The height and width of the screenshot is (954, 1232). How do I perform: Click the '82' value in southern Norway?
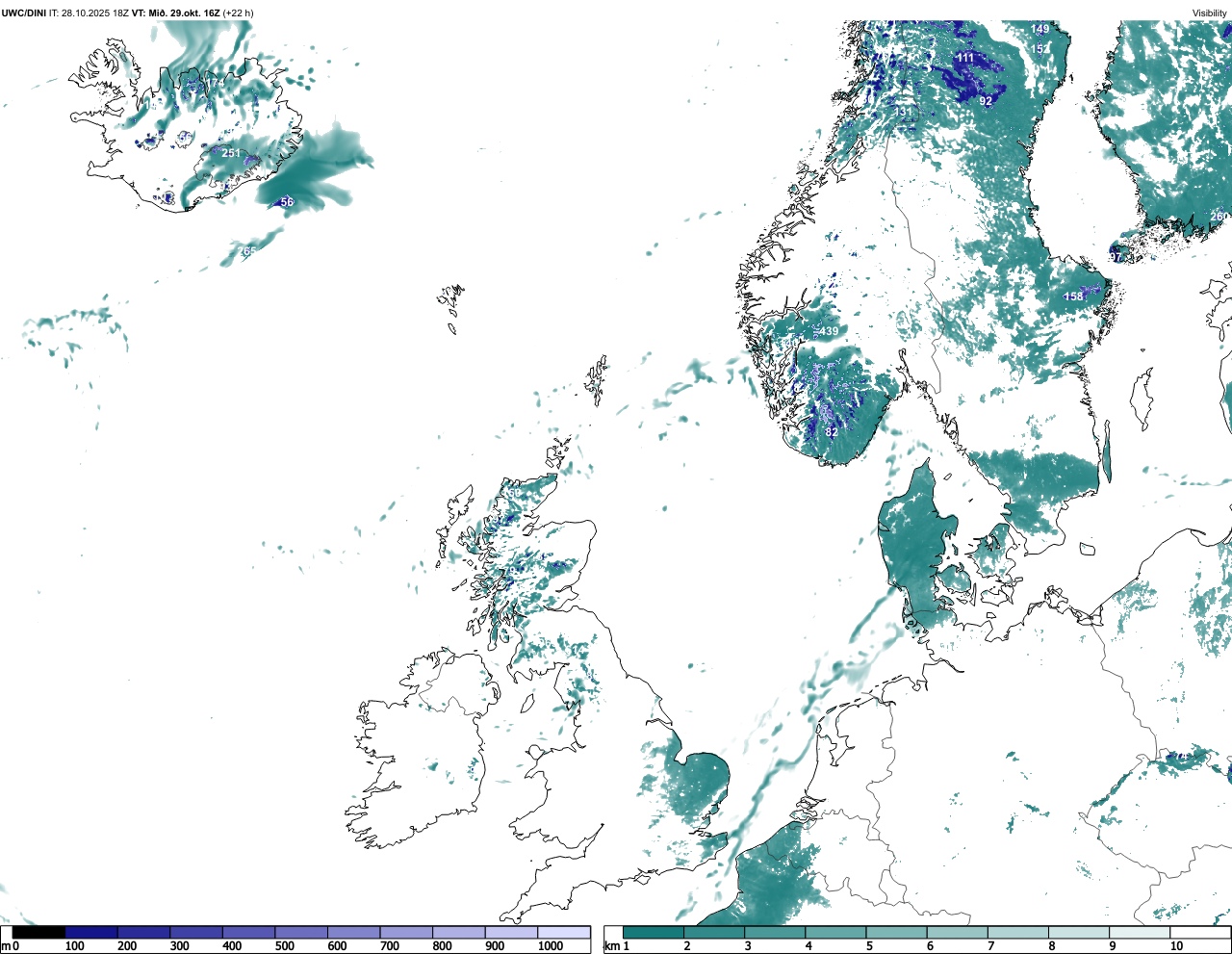(832, 432)
